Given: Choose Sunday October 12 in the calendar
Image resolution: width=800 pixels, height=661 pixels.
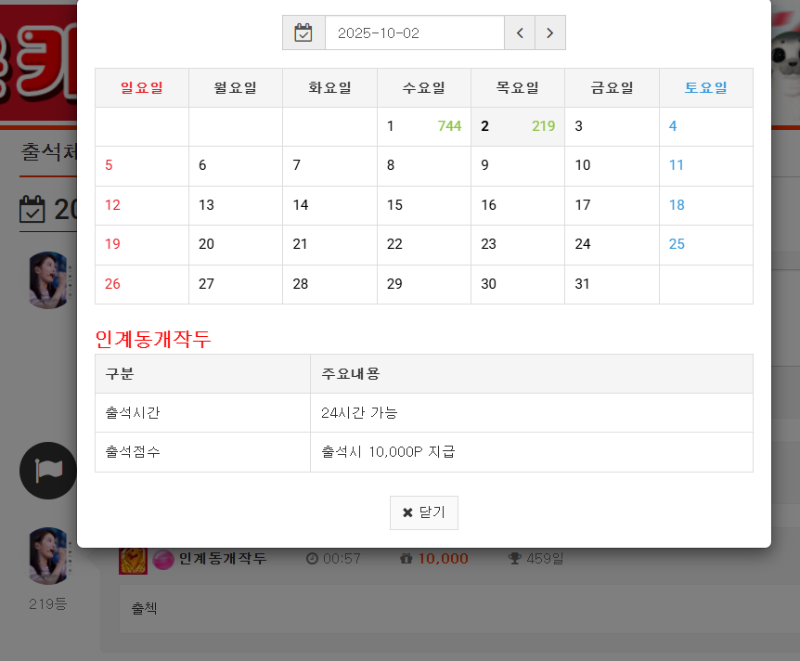Looking at the screenshot, I should [142, 205].
